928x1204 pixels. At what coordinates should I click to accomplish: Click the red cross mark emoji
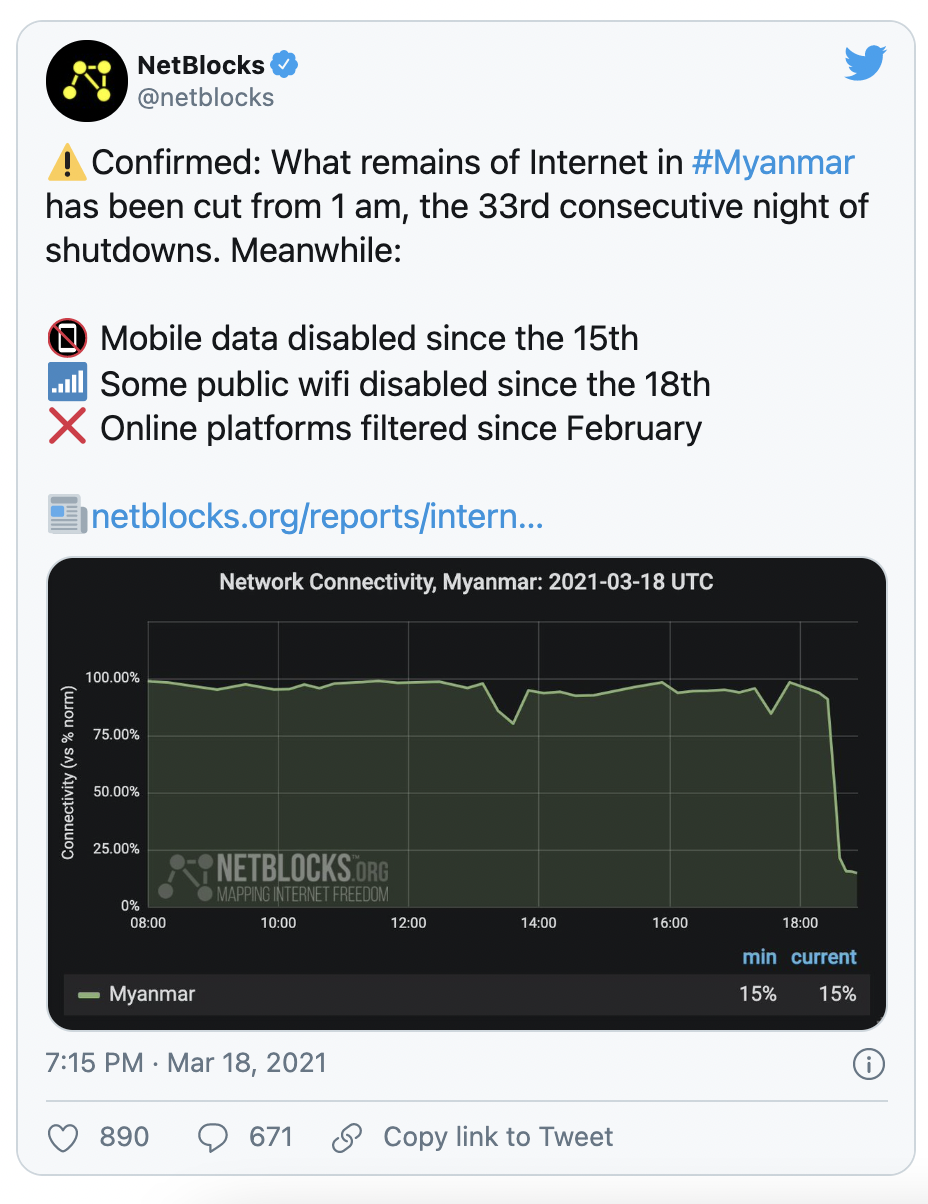67,428
